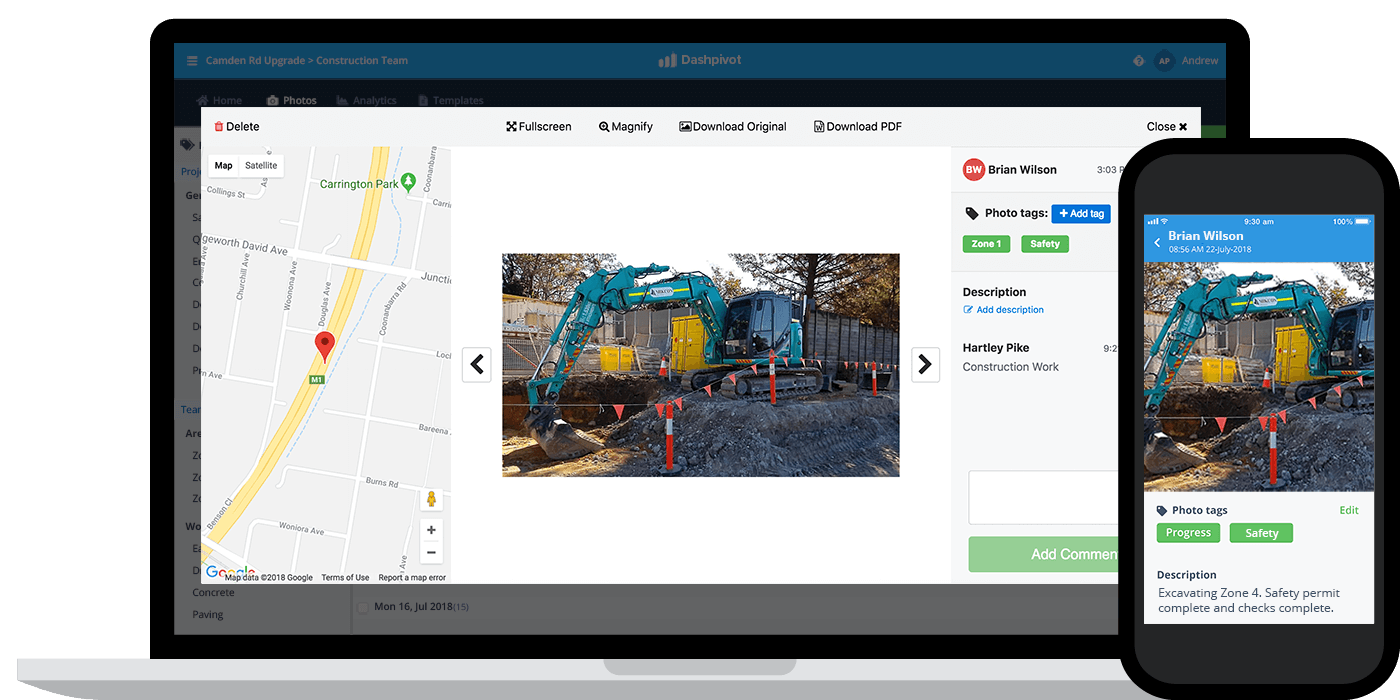Click the Andrew username in header

click(x=1200, y=61)
